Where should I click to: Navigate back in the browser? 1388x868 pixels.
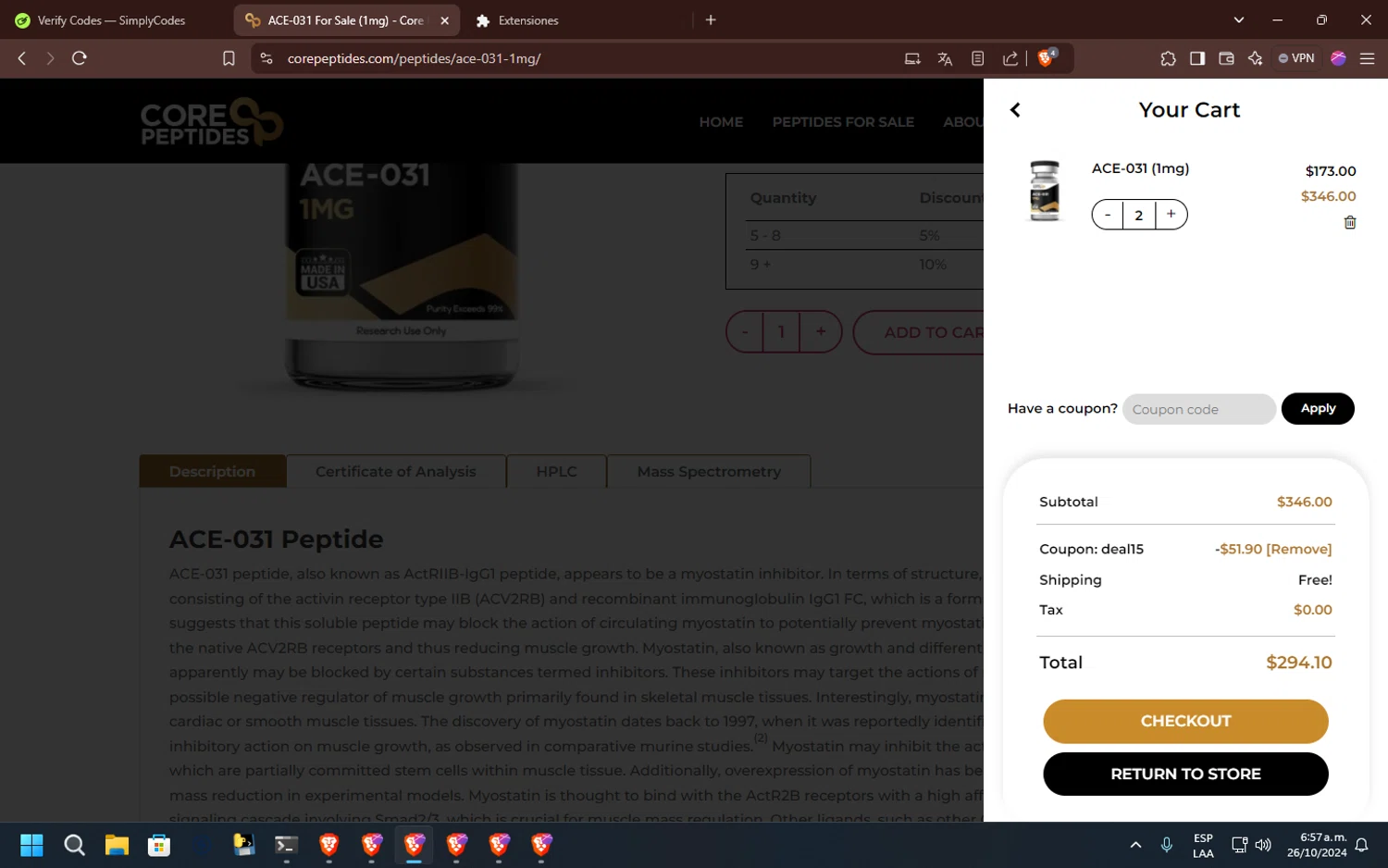point(22,58)
